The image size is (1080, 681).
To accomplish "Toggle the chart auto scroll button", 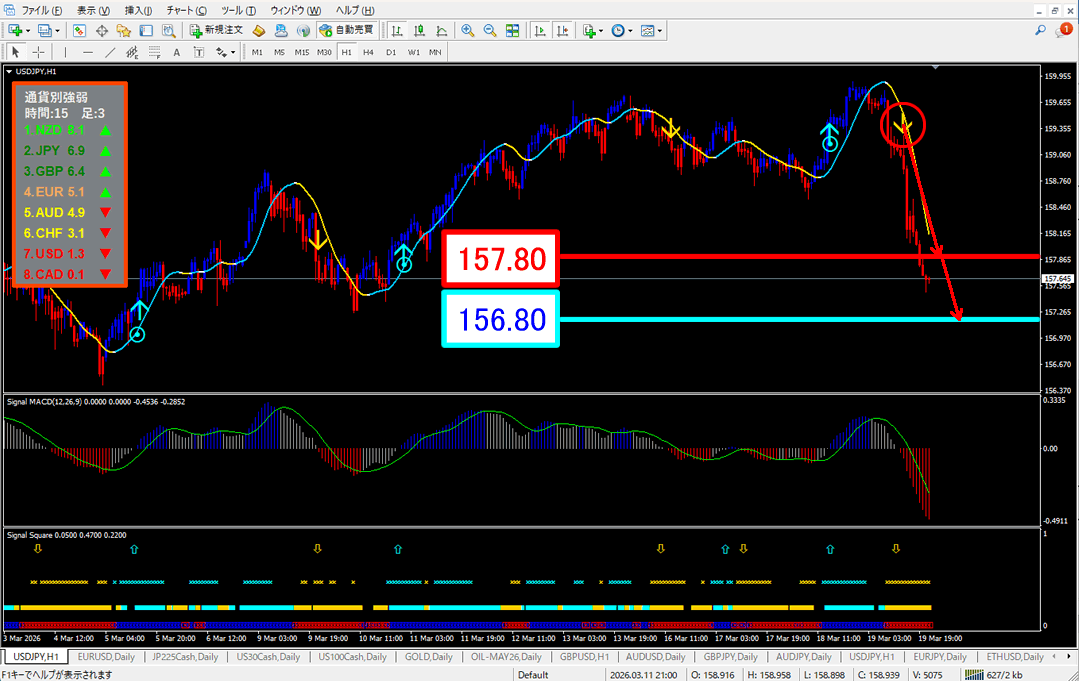I will click(541, 31).
